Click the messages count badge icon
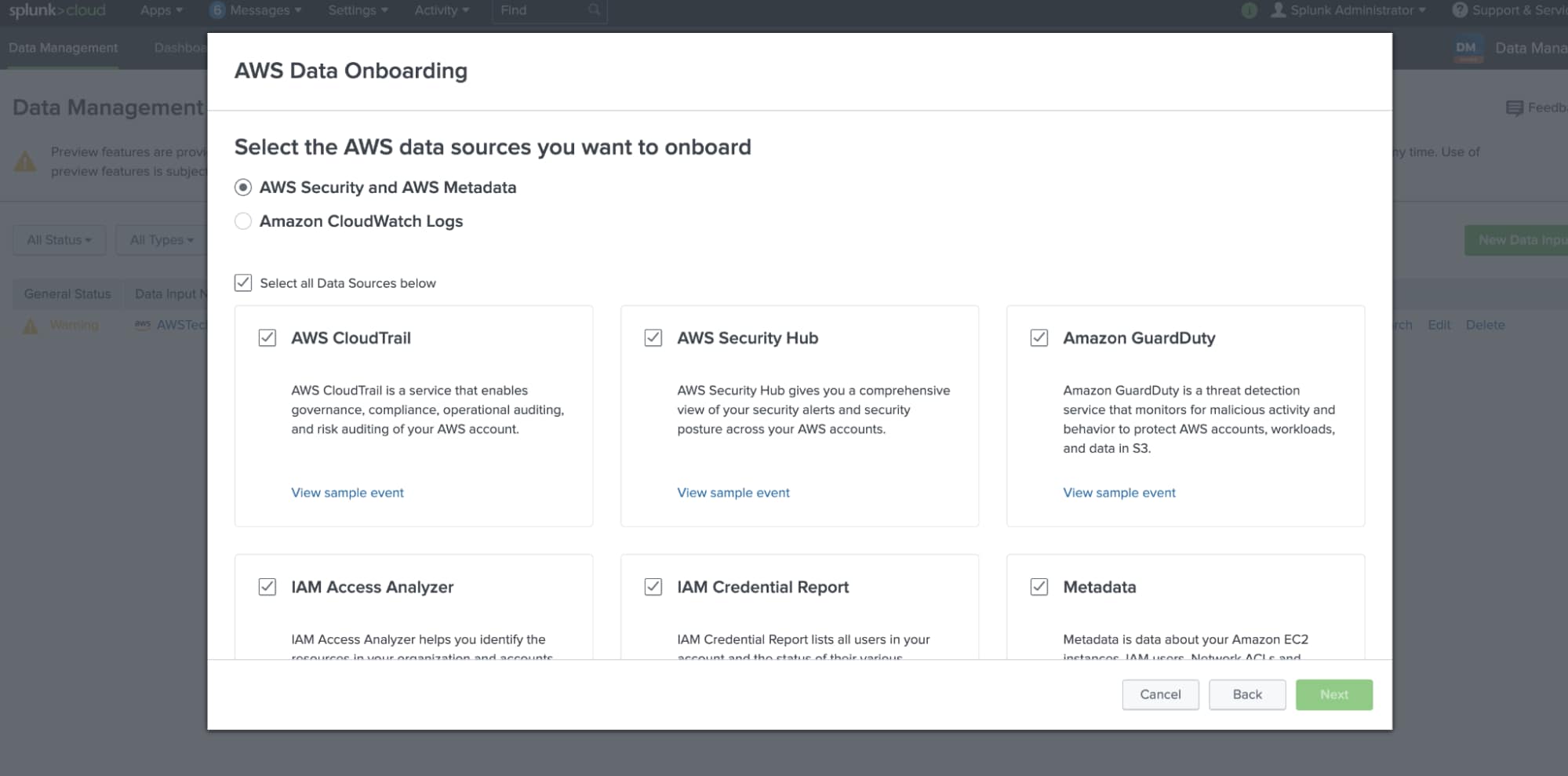The height and width of the screenshot is (776, 1568). pyautogui.click(x=217, y=10)
